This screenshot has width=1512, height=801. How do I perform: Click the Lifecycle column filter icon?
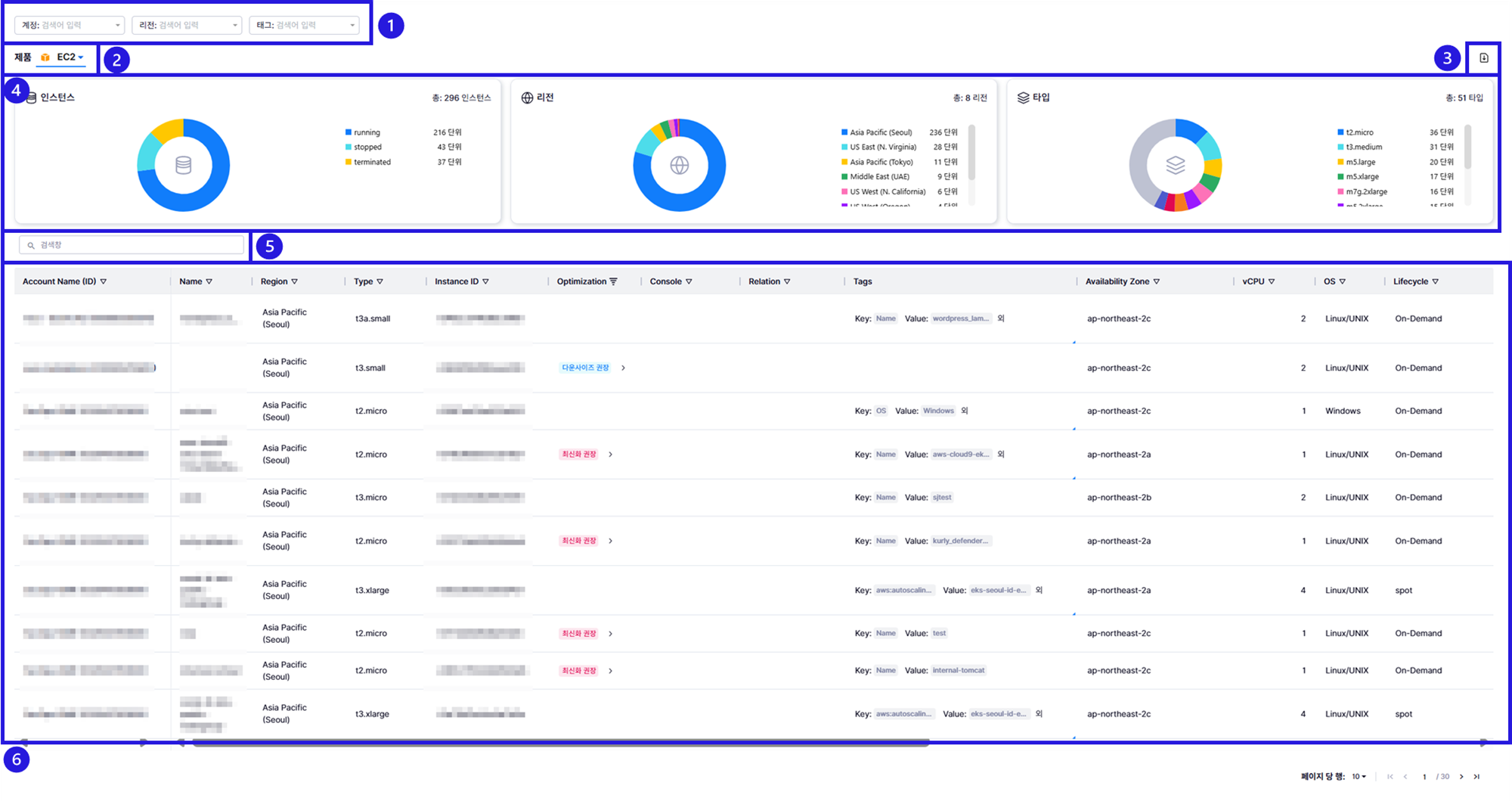coord(1435,281)
